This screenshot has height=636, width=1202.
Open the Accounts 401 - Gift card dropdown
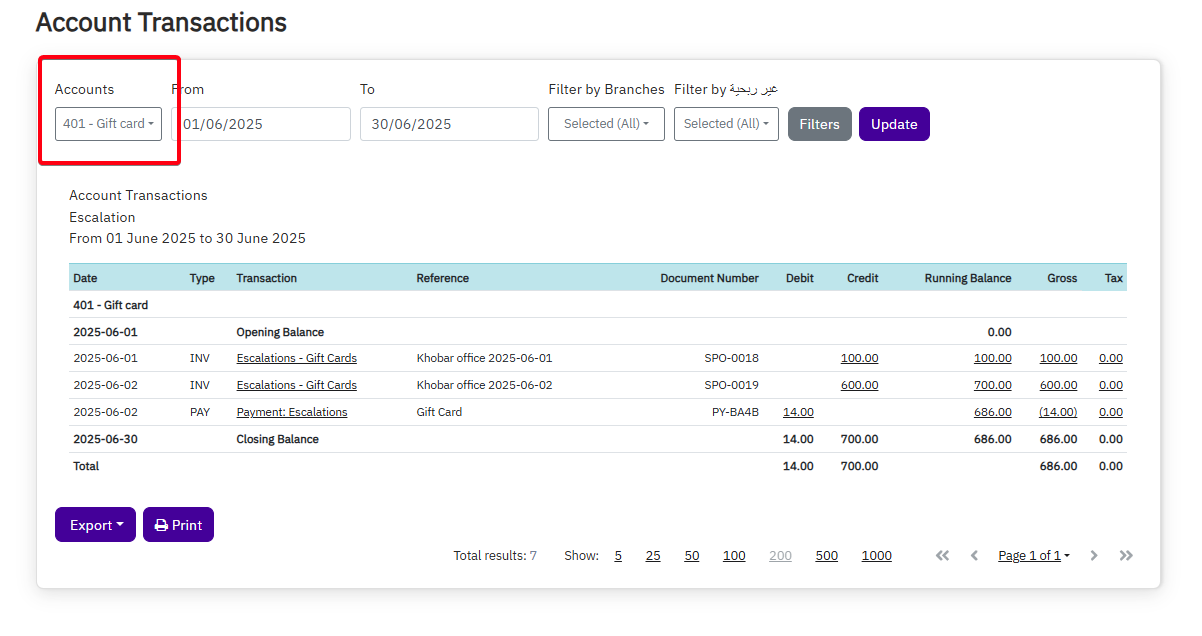[x=108, y=124]
